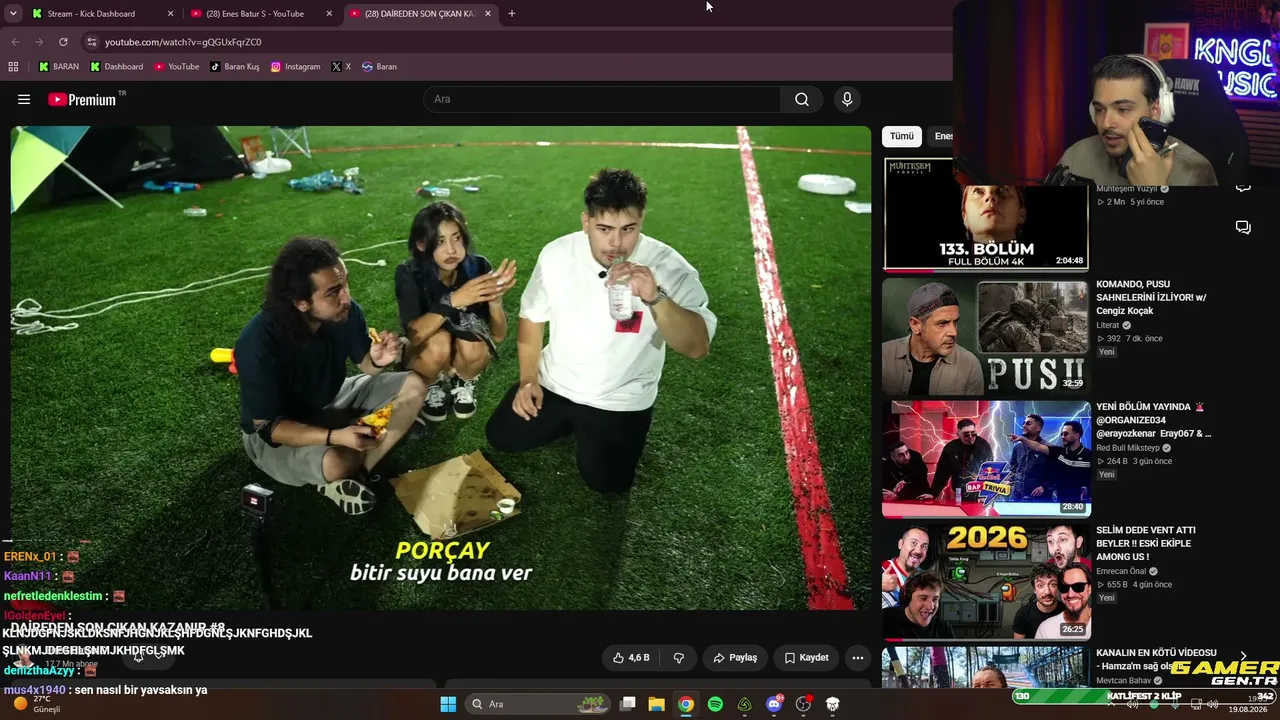Open the white beast-head taskbar app

(832, 704)
